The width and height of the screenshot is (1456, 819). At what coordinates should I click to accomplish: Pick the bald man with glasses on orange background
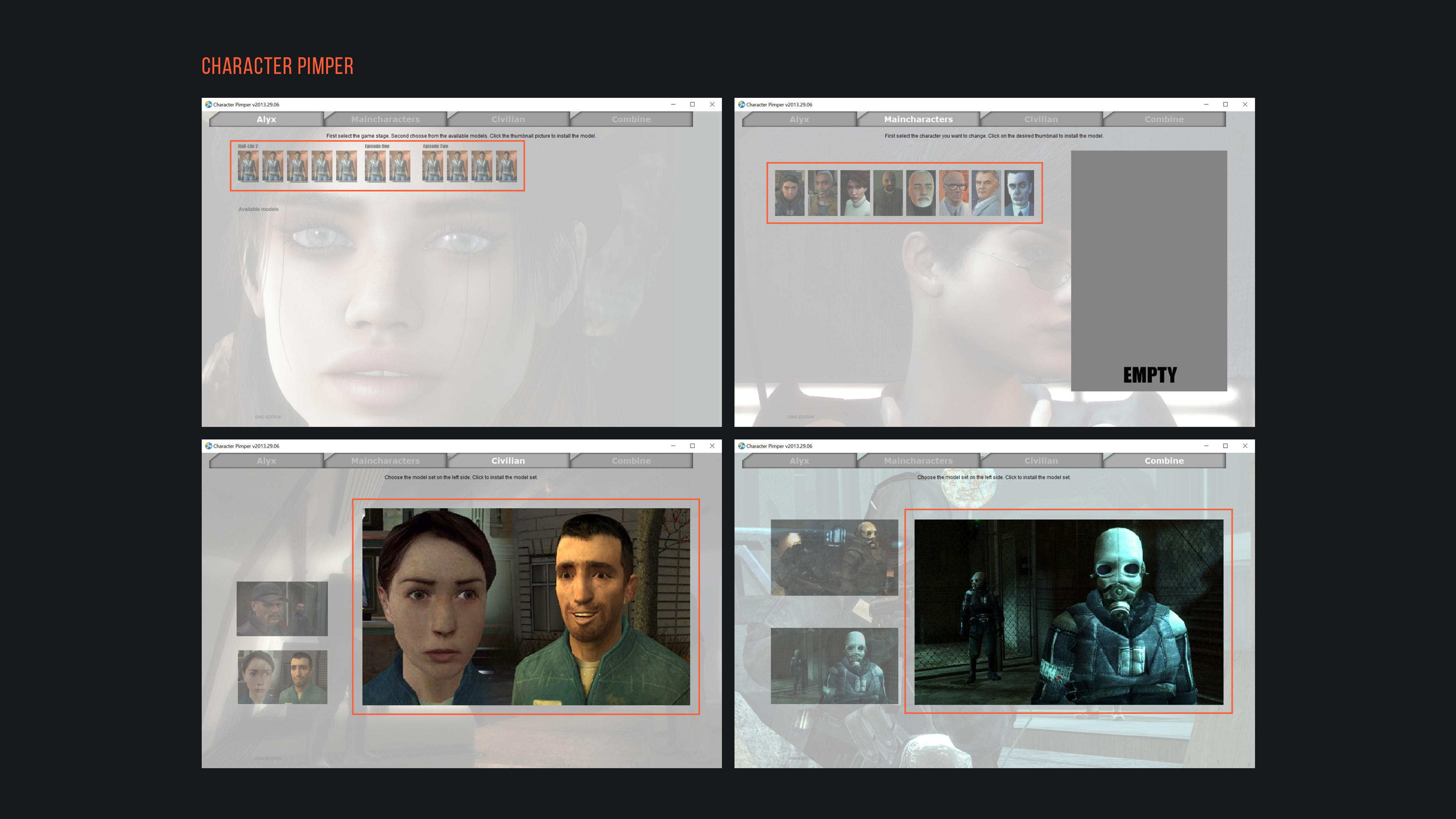(954, 193)
